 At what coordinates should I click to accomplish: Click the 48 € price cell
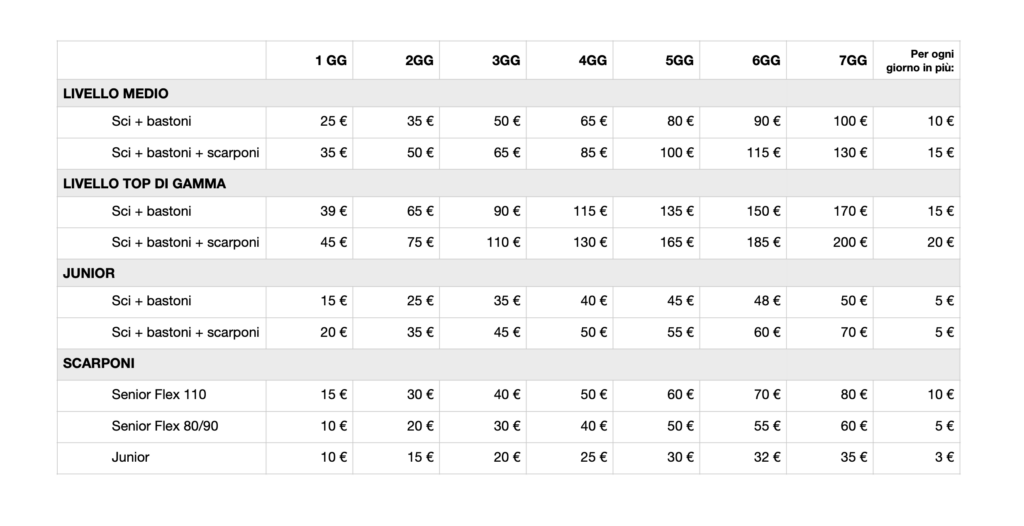767,301
